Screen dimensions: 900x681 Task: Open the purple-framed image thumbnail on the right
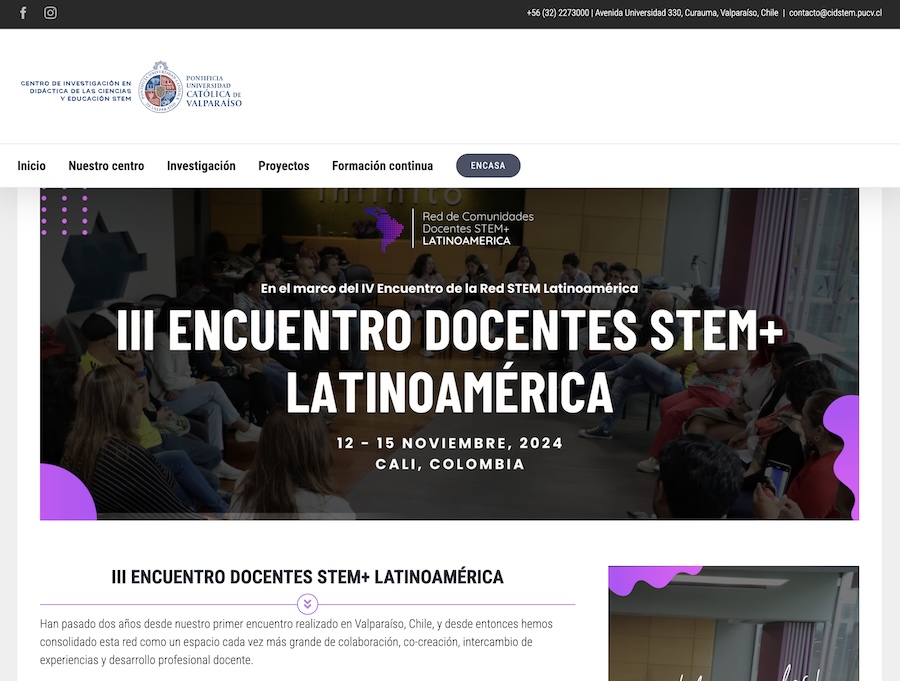click(733, 624)
